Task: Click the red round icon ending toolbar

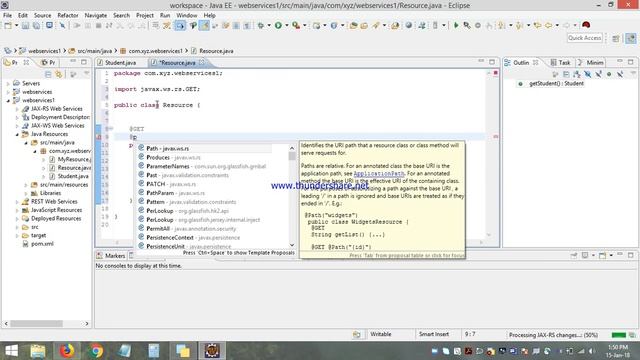Action: point(586,25)
